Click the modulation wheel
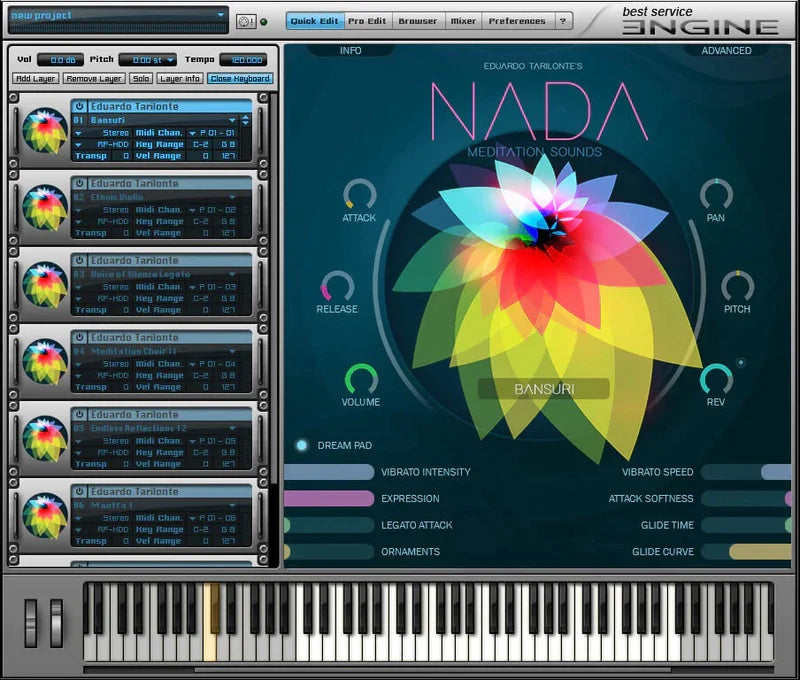 [56, 623]
